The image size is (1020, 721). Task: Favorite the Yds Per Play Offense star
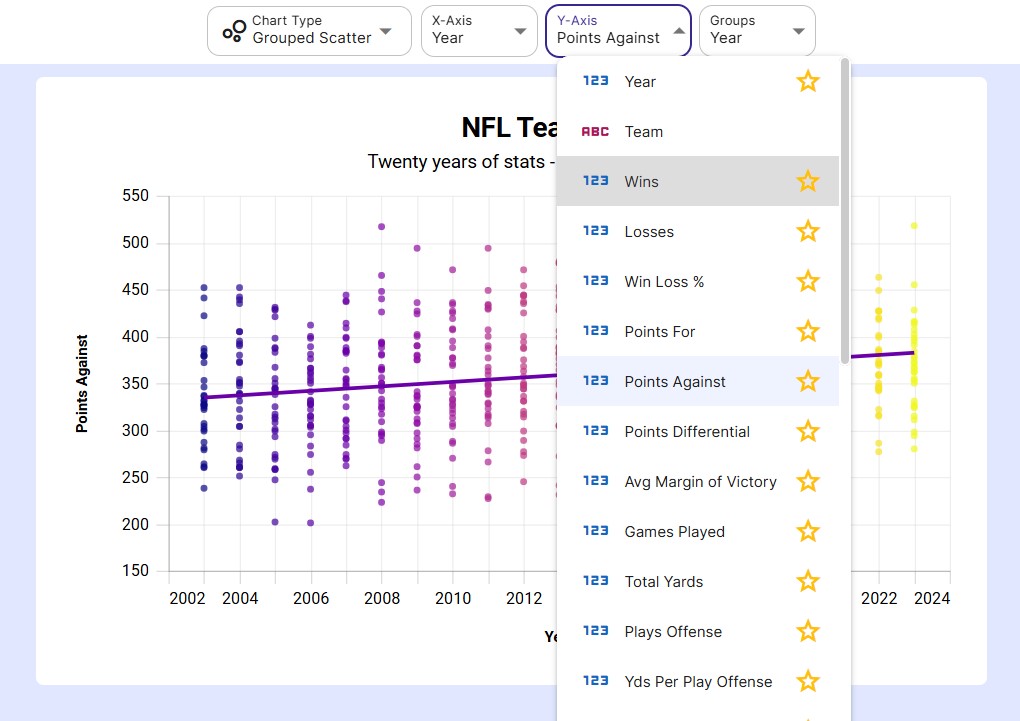(807, 682)
